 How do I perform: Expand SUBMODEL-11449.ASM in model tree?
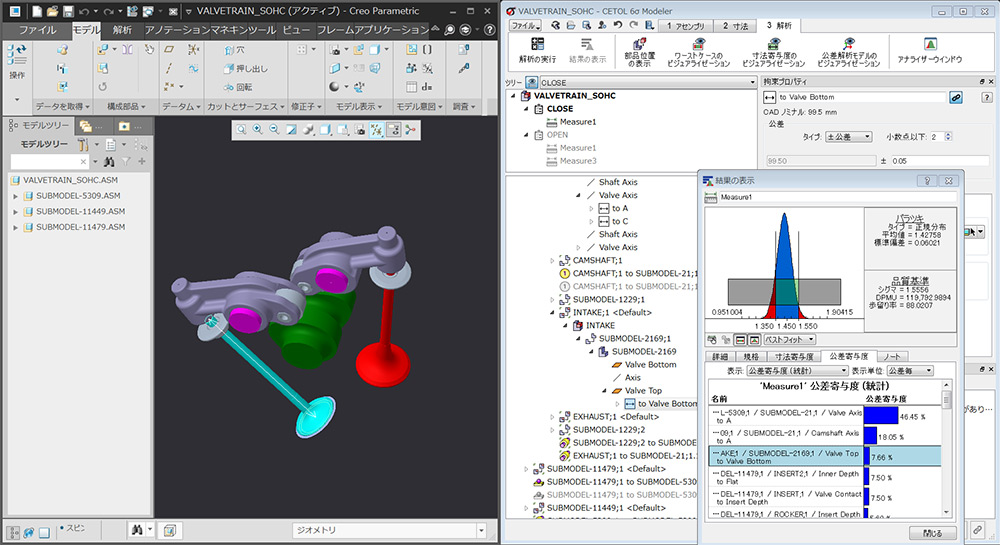coord(15,211)
